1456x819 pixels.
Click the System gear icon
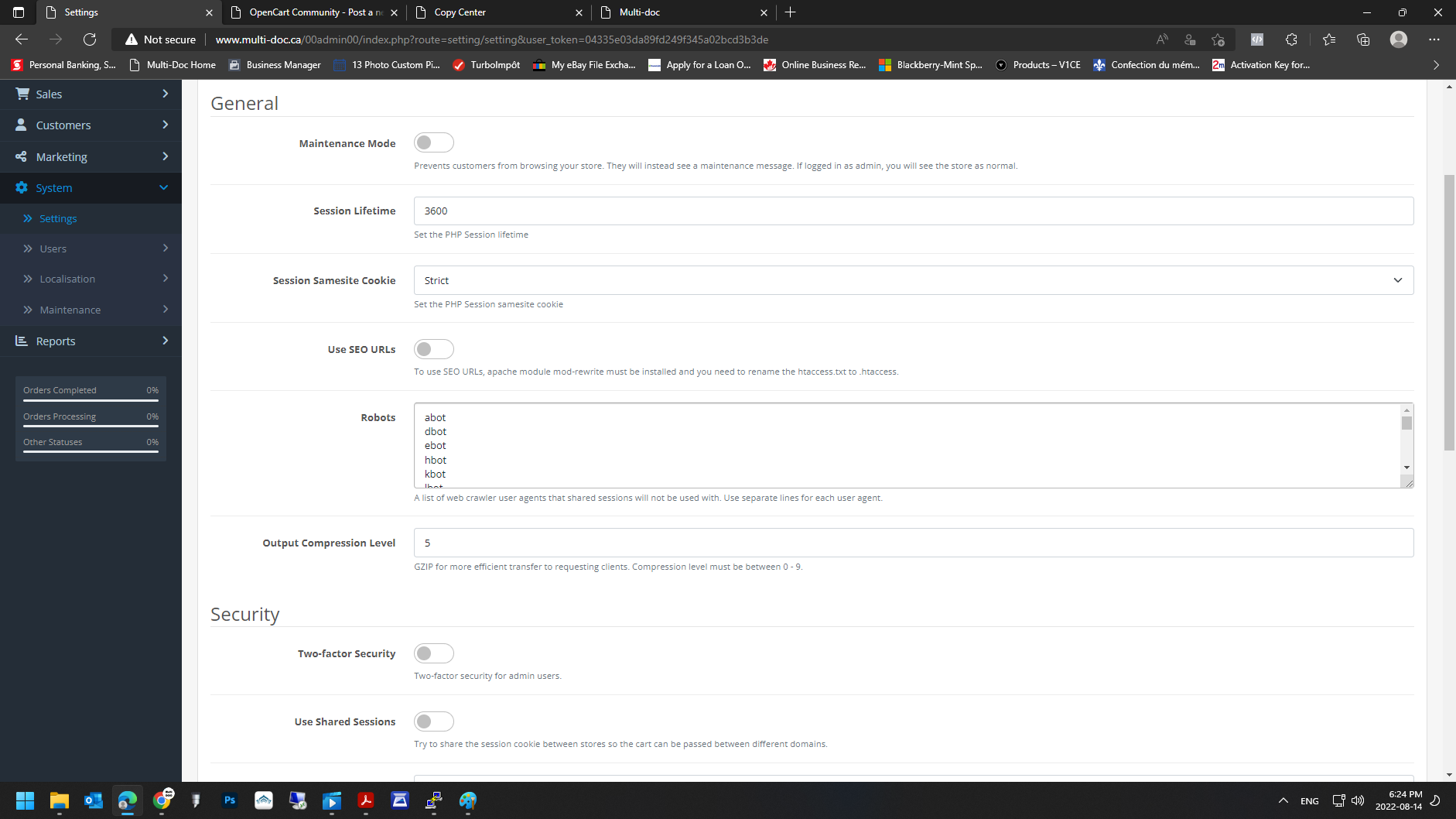[x=21, y=187]
